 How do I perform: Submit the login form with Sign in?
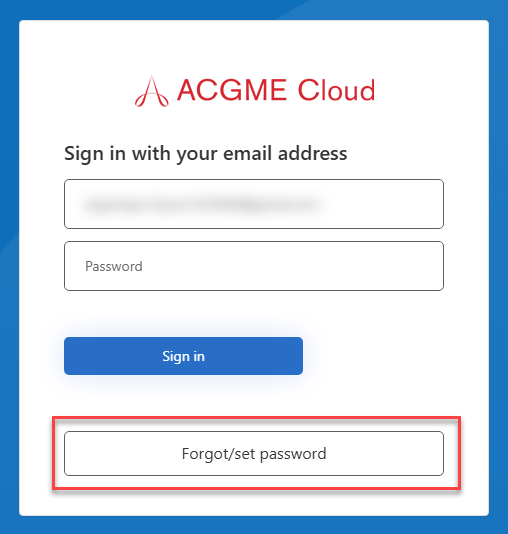pos(183,356)
